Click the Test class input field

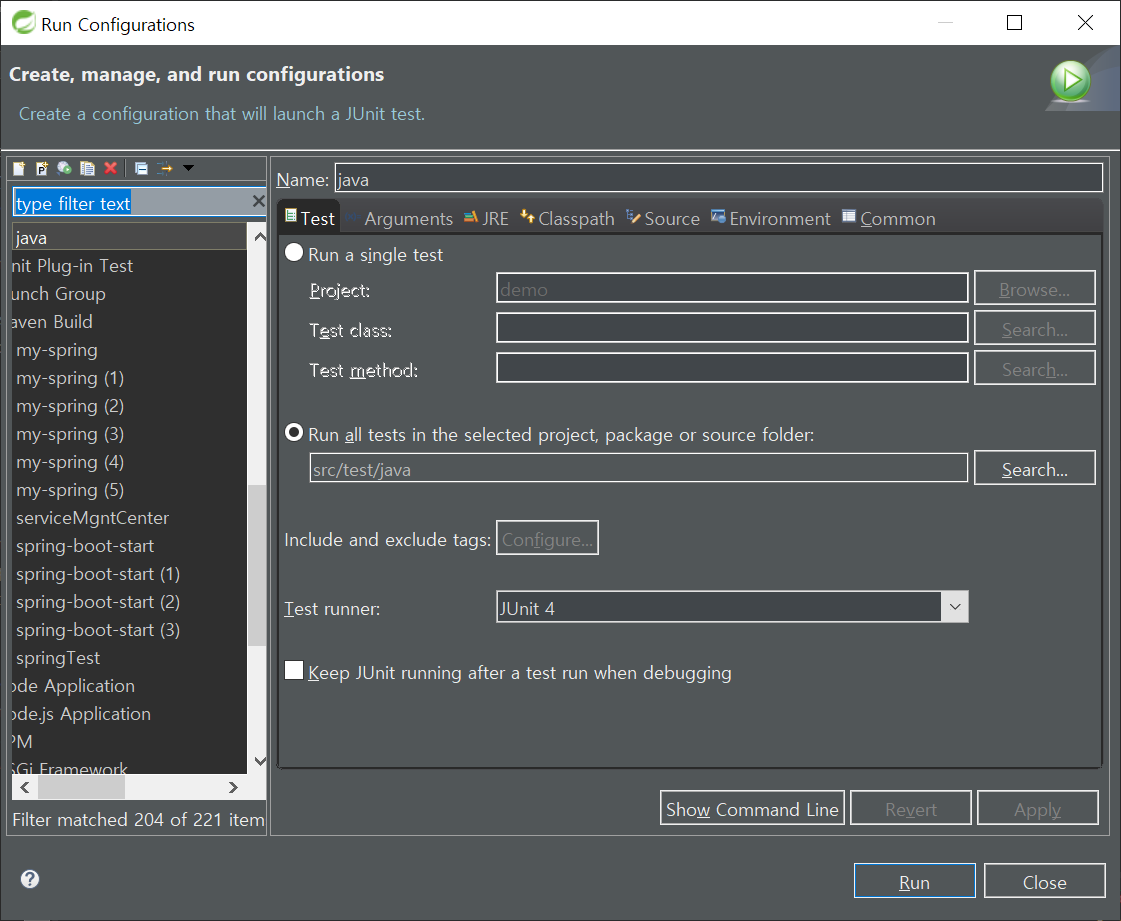[x=732, y=327]
